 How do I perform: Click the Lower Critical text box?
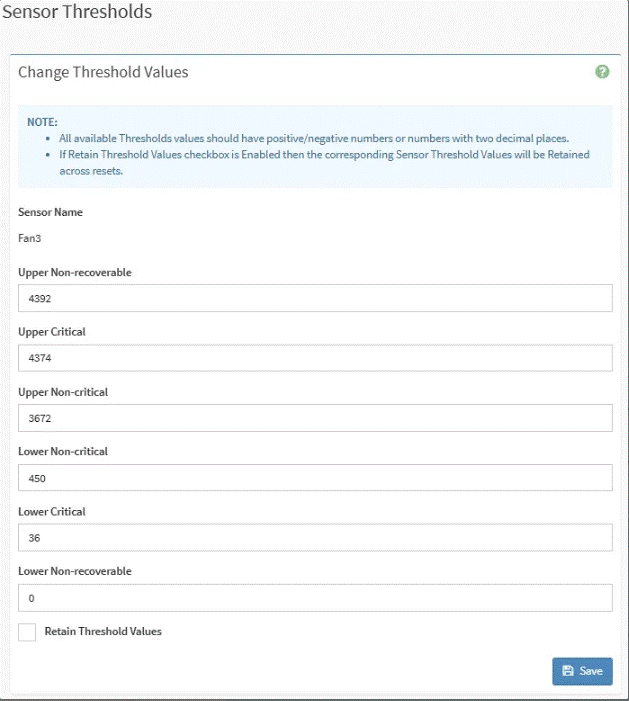tap(315, 538)
